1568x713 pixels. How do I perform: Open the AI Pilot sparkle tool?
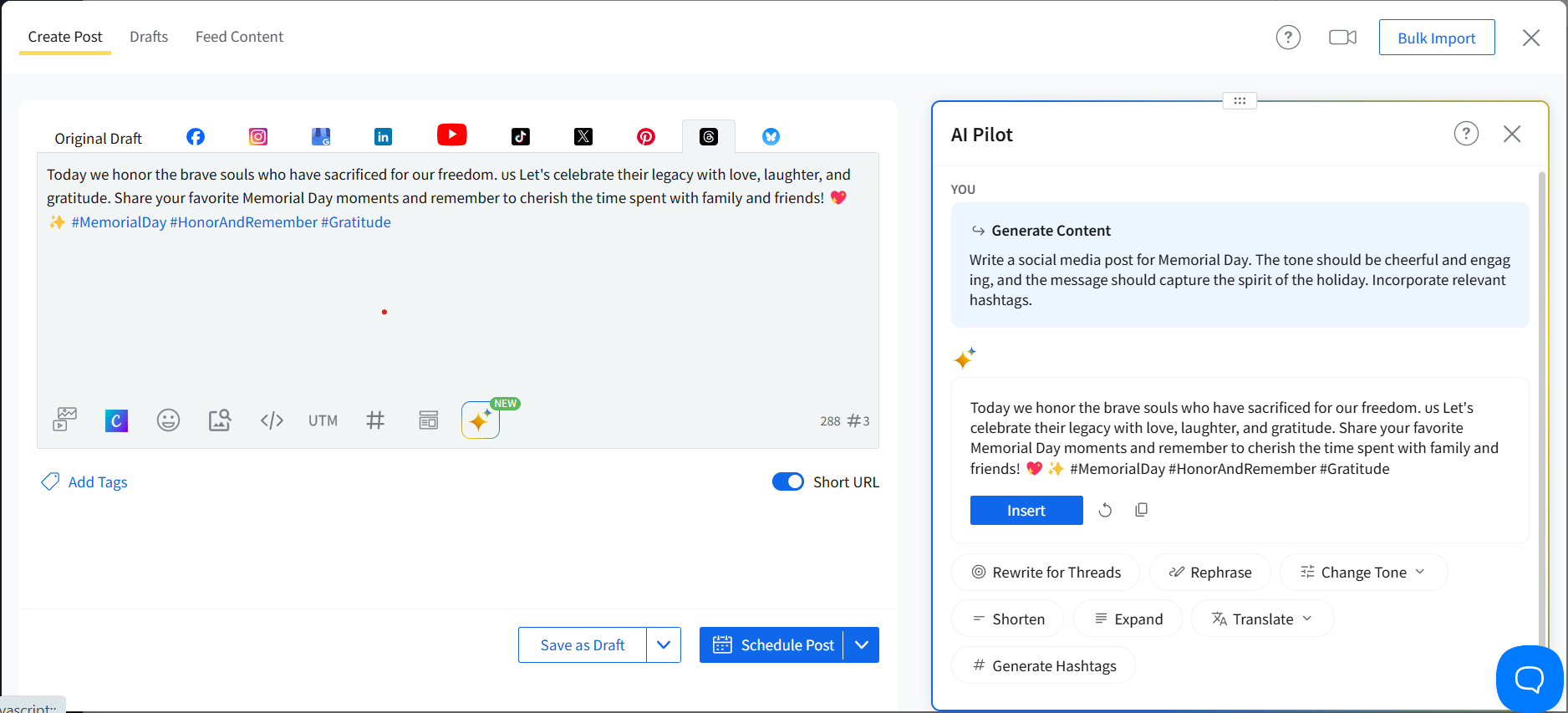coord(481,420)
